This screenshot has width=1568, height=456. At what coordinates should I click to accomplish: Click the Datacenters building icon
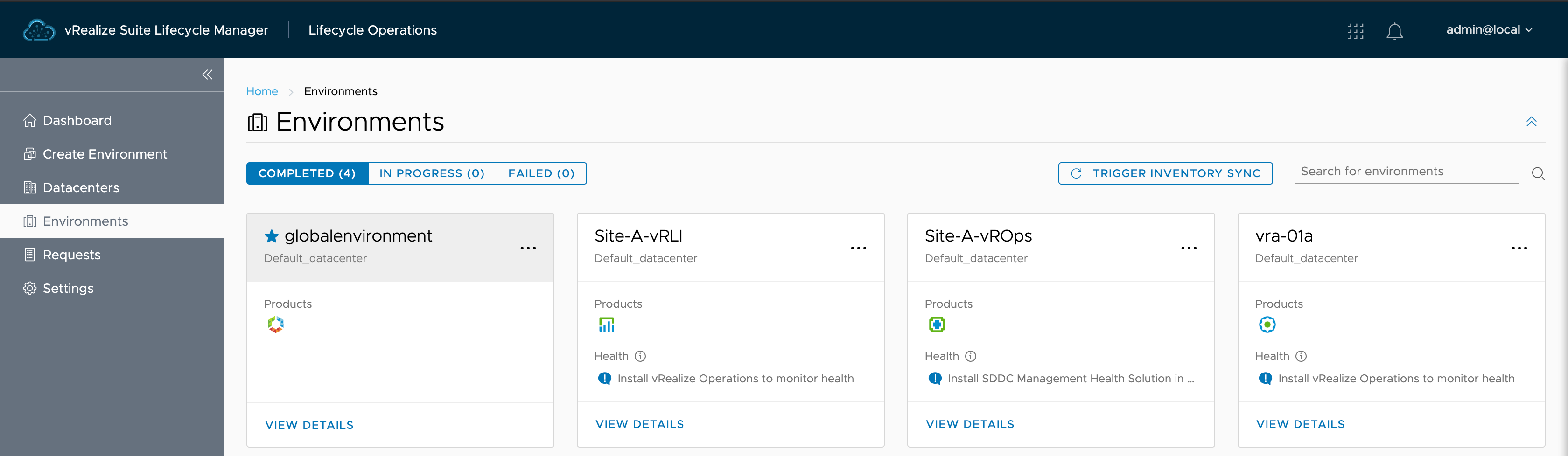pos(30,187)
